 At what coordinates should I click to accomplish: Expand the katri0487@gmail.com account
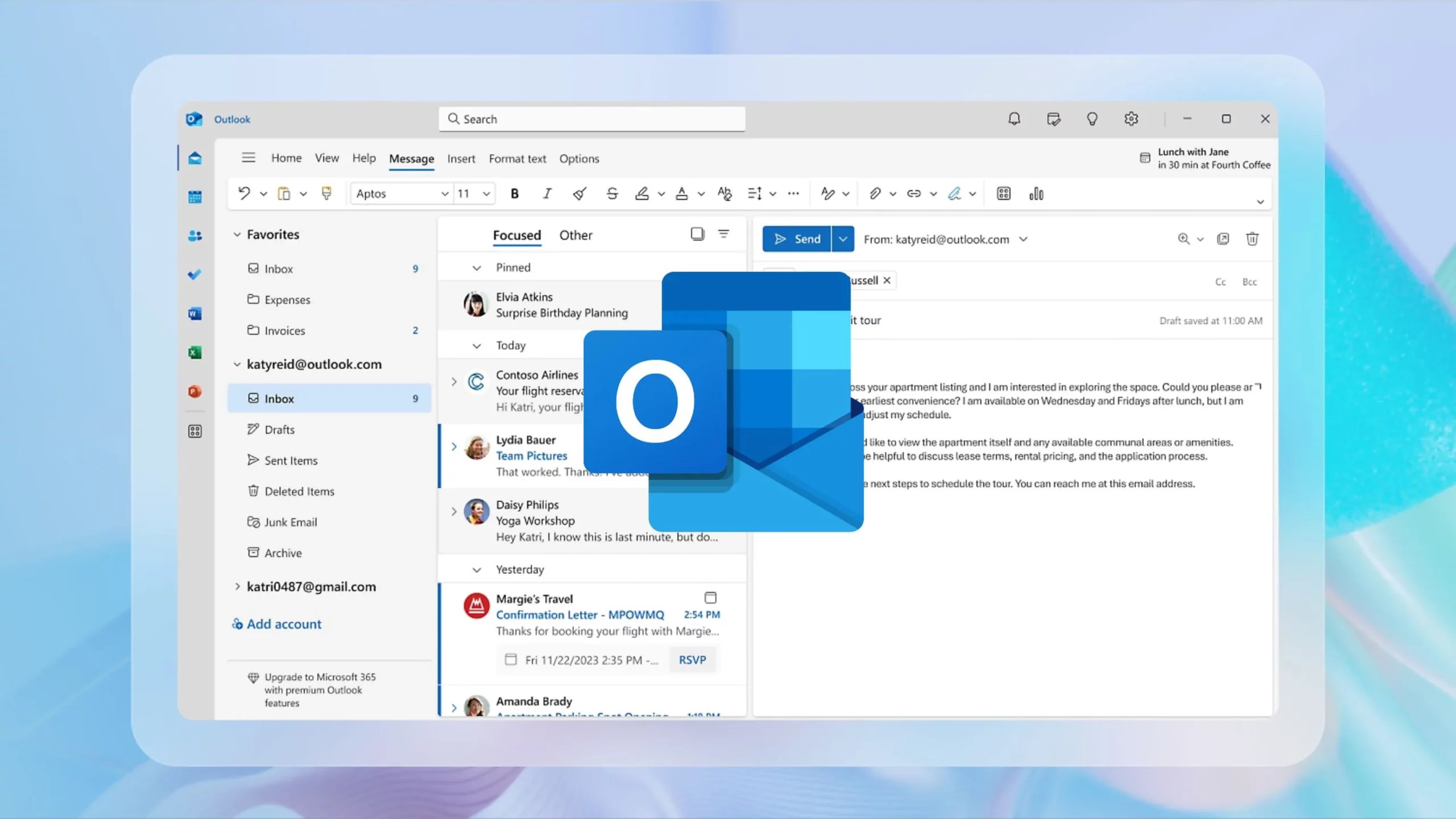click(237, 586)
